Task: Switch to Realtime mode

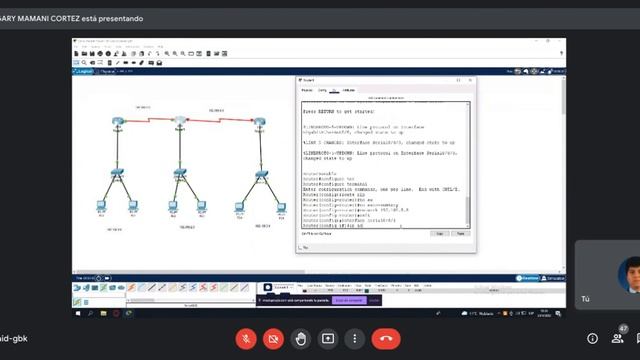Action: (x=527, y=278)
